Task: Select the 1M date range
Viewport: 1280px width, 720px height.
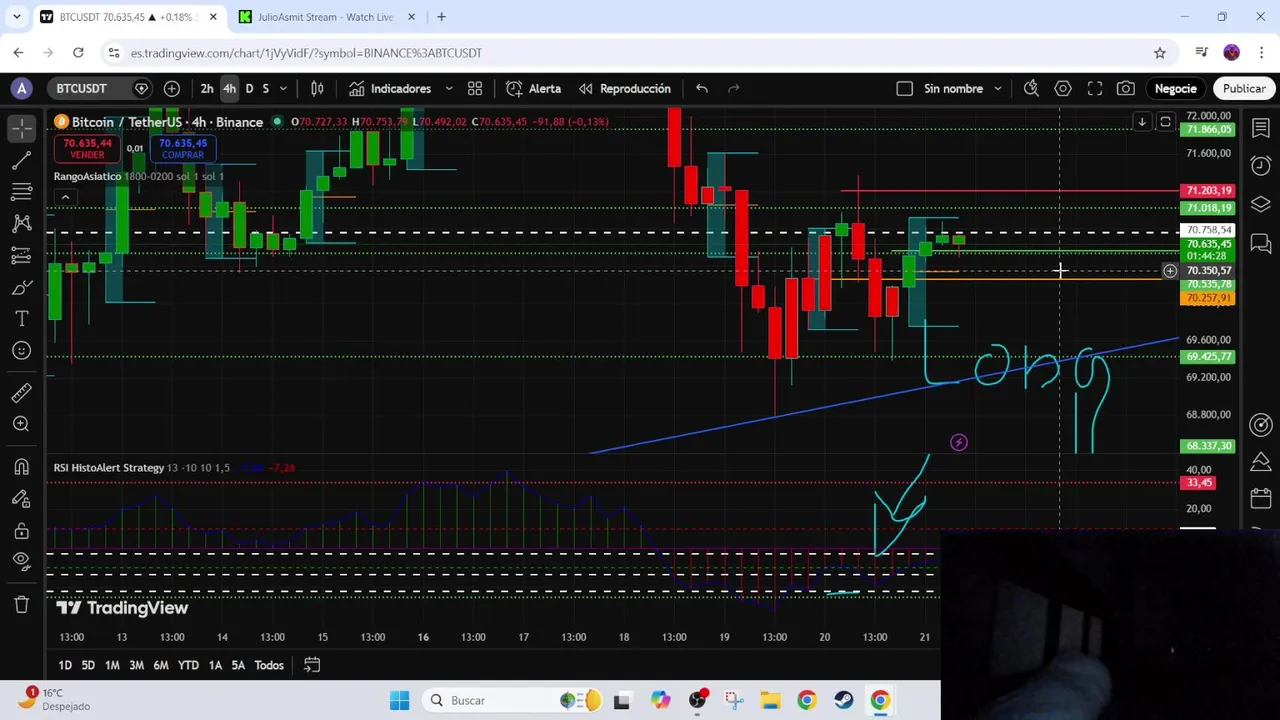Action: click(112, 665)
